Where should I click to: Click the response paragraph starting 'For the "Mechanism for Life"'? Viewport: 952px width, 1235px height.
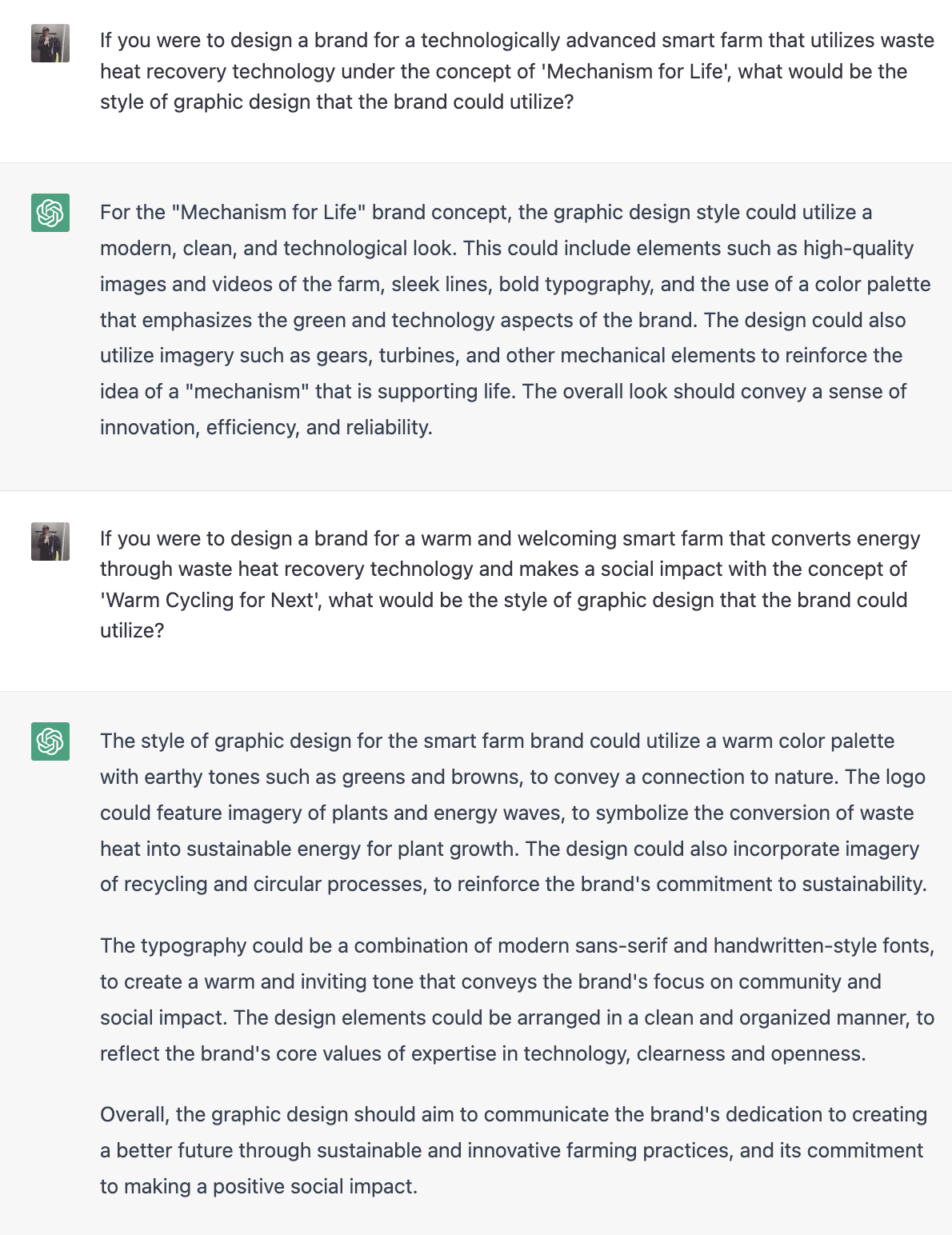click(x=515, y=320)
